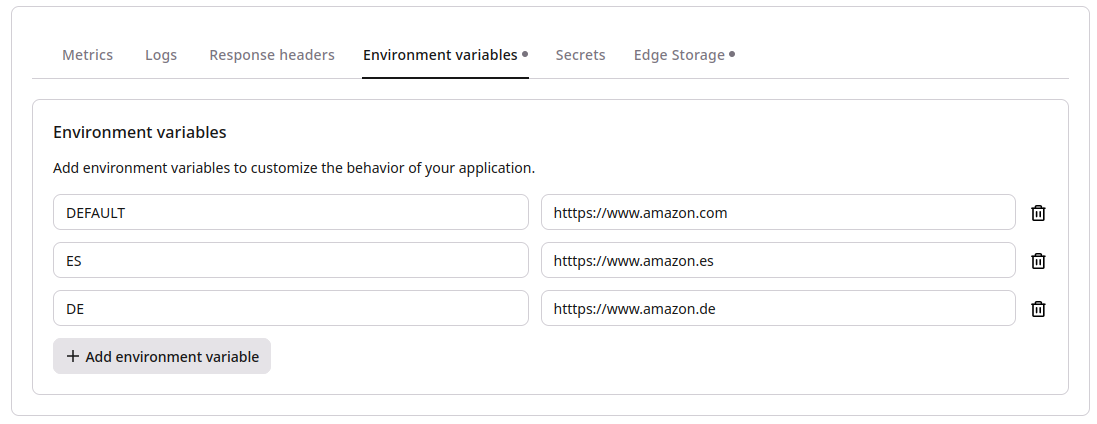
Task: Switch to the Logs tab
Action: coord(161,55)
